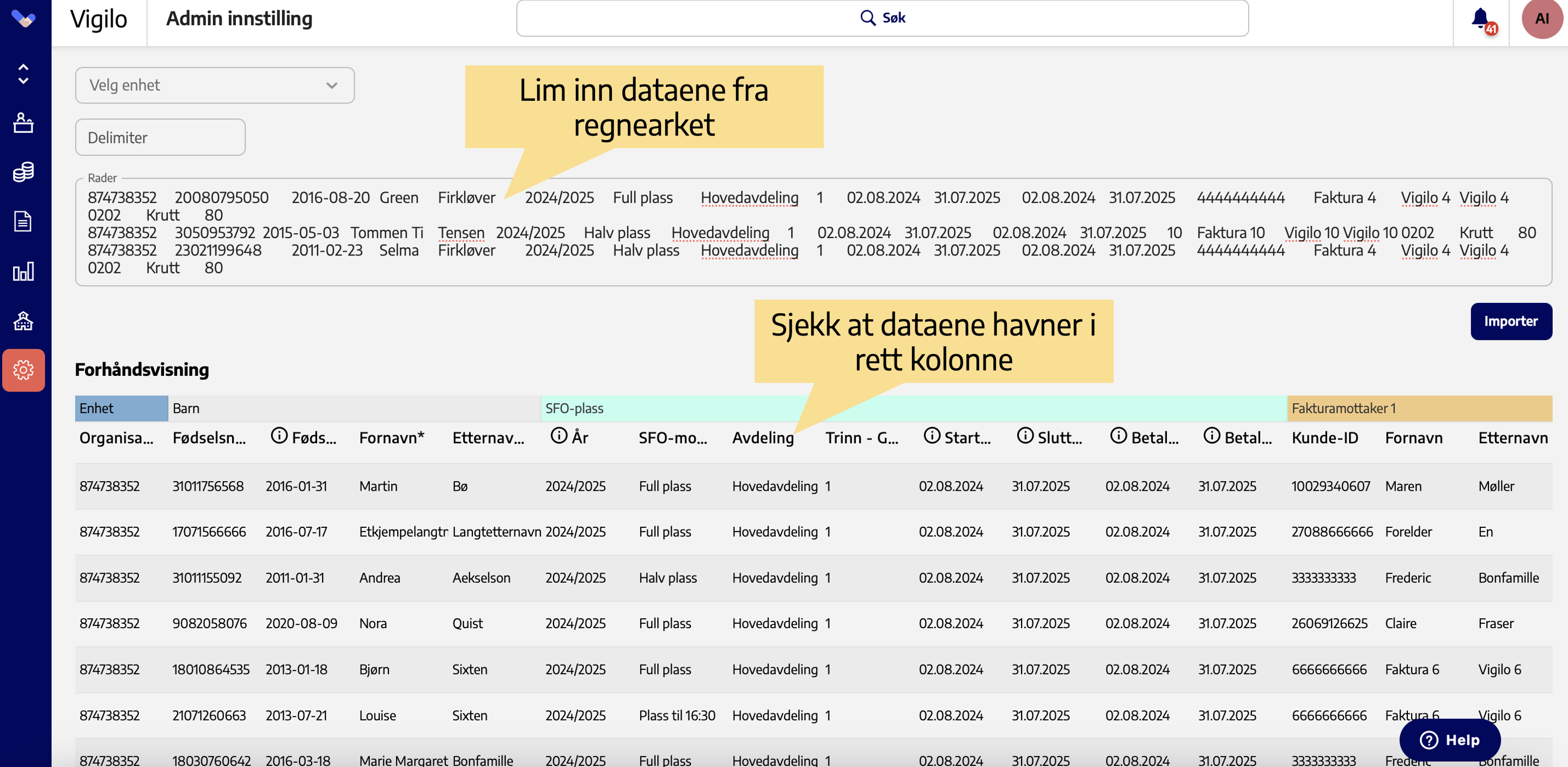Open the birthday cake sidebar icon

23,123
